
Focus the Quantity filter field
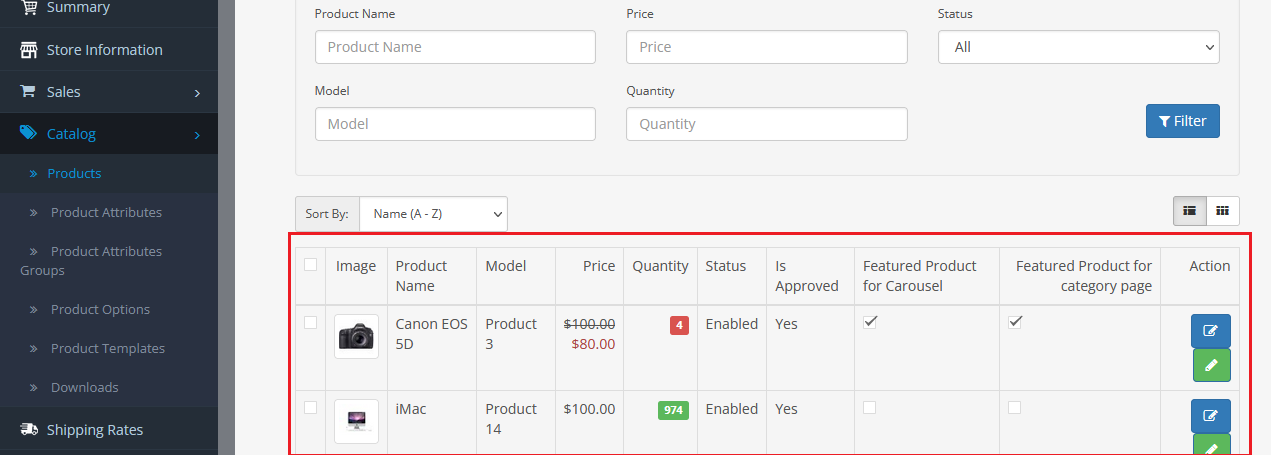[x=767, y=124]
